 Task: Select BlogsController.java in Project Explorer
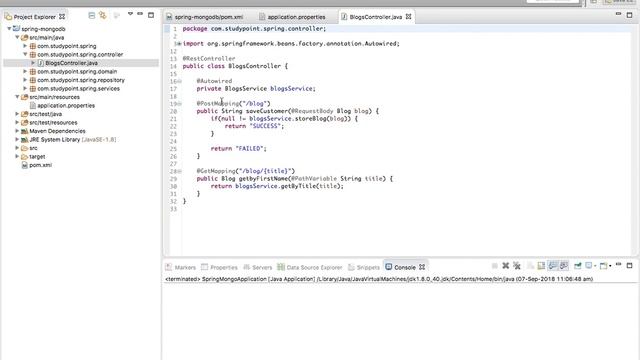[x=71, y=63]
